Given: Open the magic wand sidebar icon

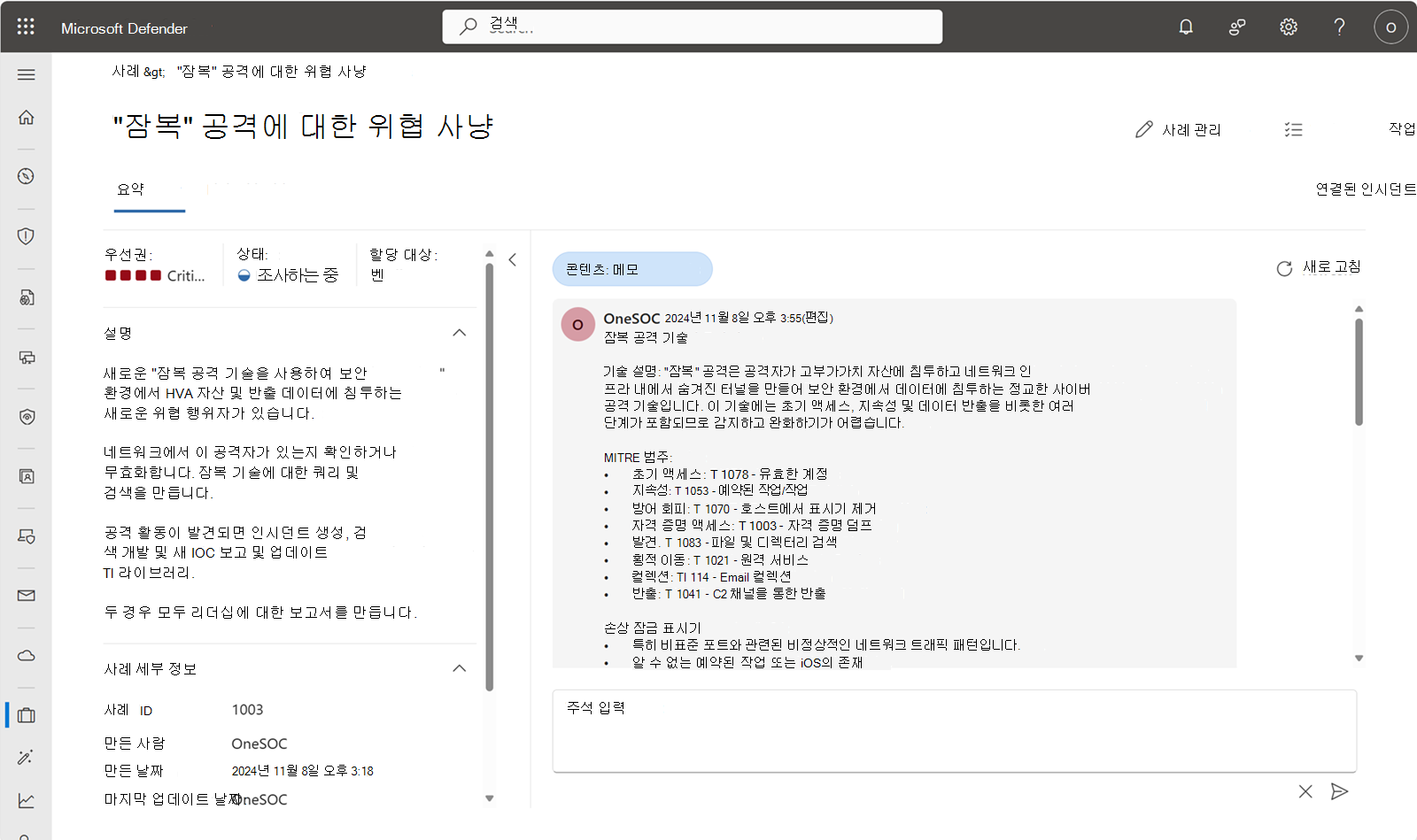Looking at the screenshot, I should click(27, 758).
